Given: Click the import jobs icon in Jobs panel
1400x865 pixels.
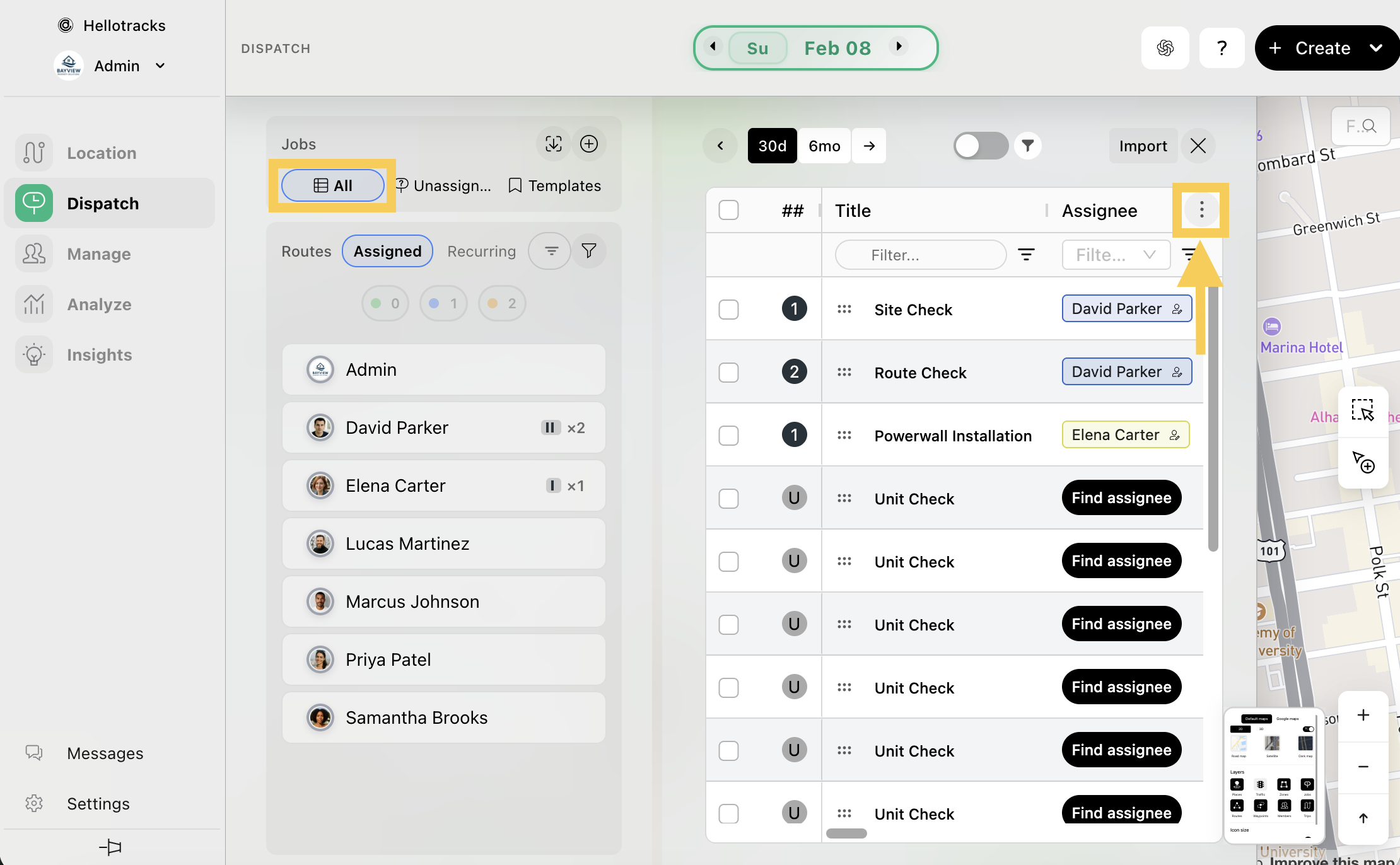Looking at the screenshot, I should tap(553, 144).
